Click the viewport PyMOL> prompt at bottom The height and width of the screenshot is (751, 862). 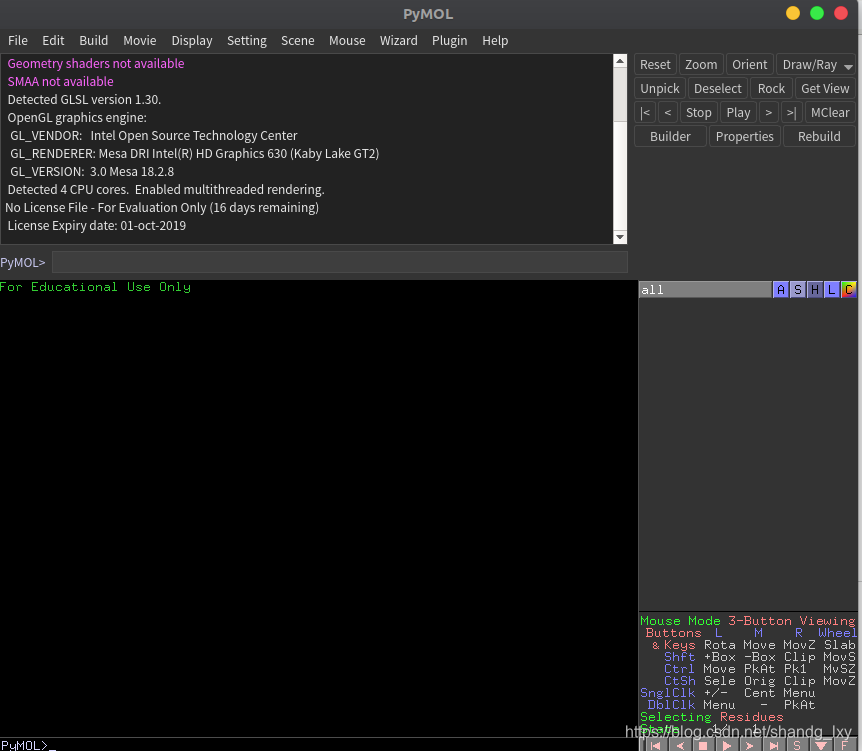pyautogui.click(x=24, y=746)
